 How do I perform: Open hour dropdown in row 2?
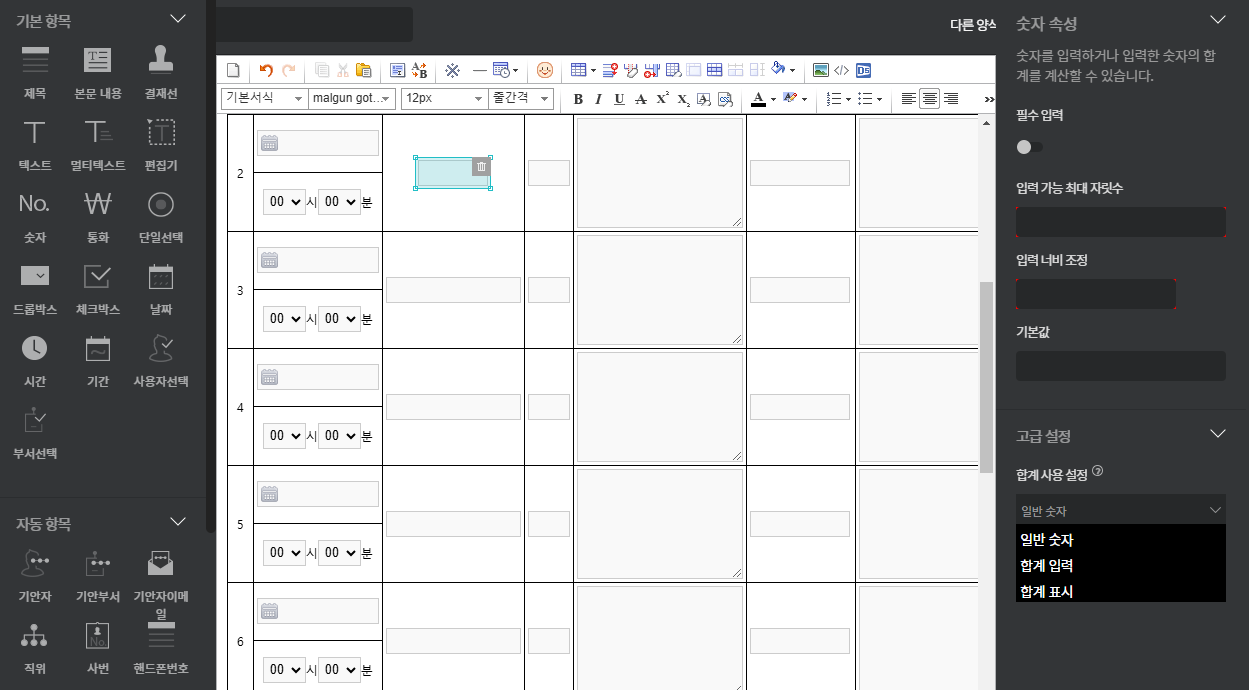pyautogui.click(x=284, y=201)
